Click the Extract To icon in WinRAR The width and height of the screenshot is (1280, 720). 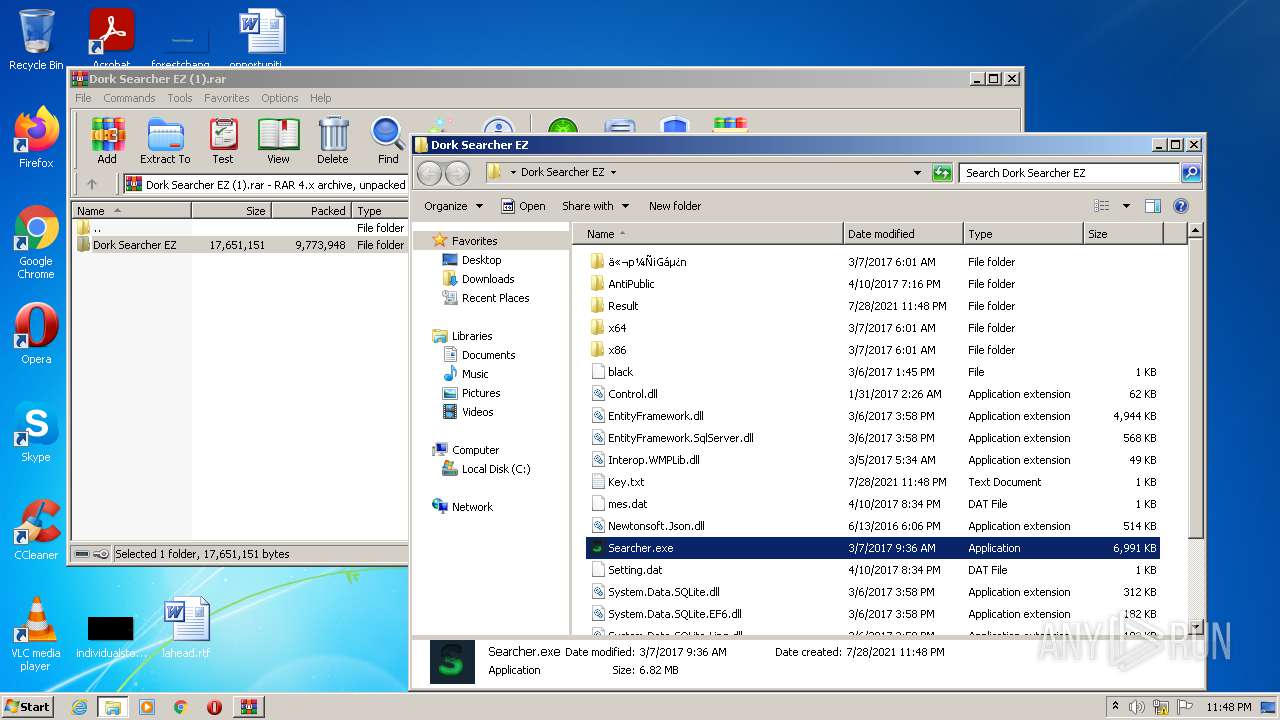pyautogui.click(x=165, y=141)
